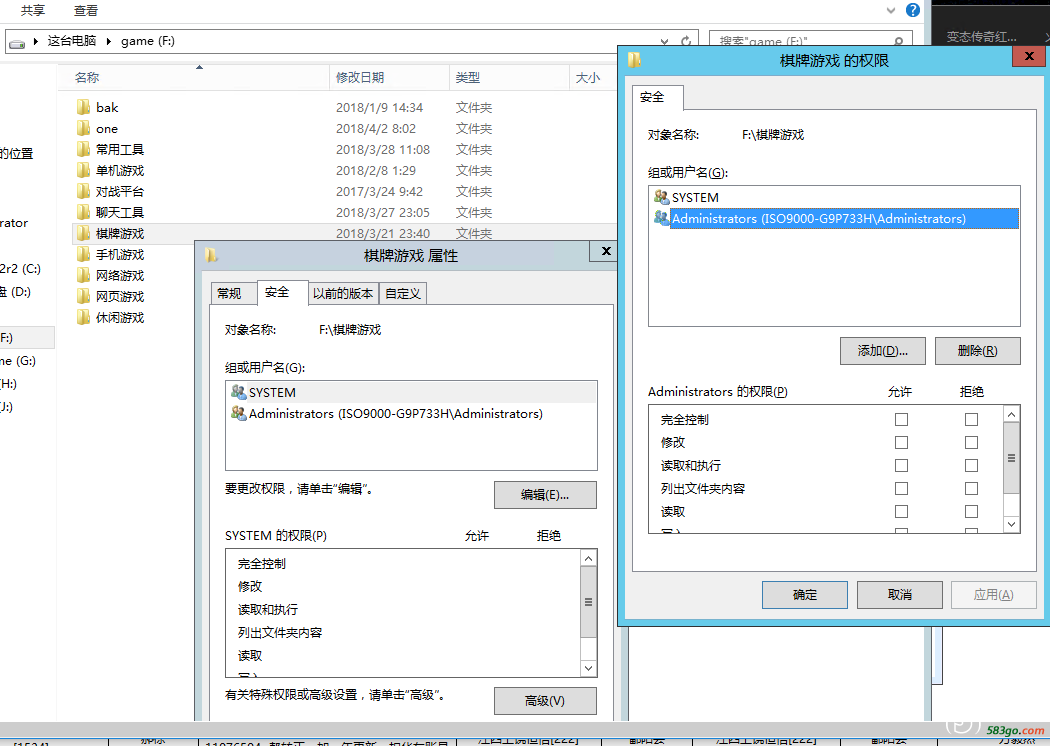Viewport: 1050px width, 746px height.
Task: Click the Explorer help question mark icon
Action: tap(913, 10)
